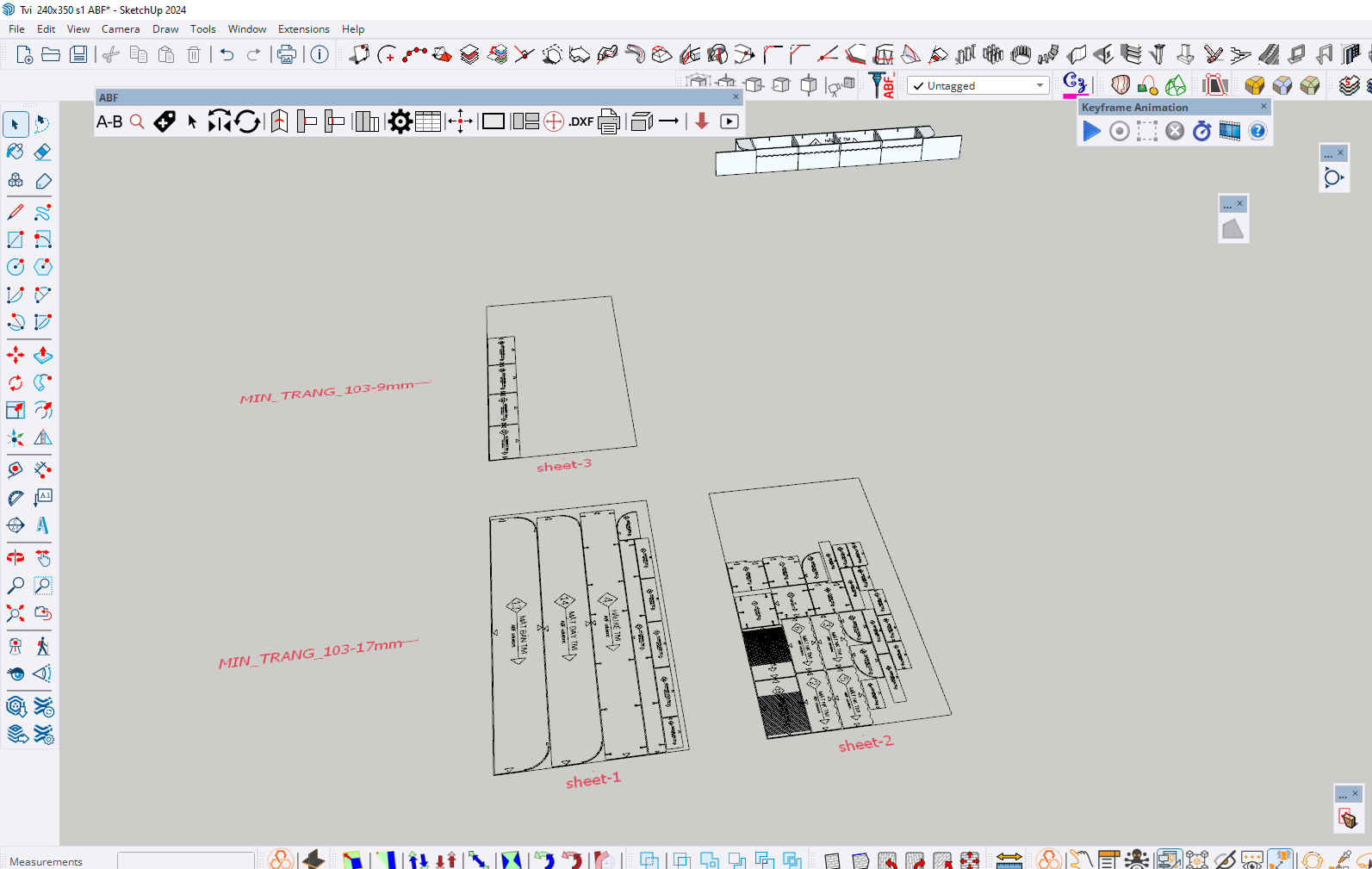
Task: Open the Untagged tag dropdown
Action: (x=1040, y=85)
